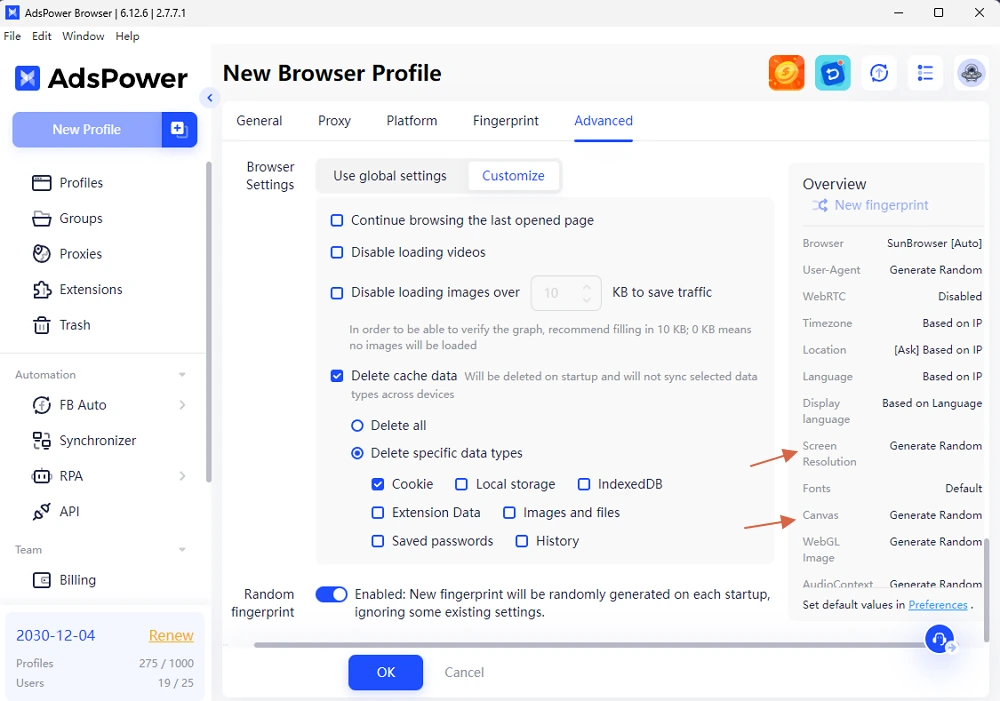The image size is (1000, 701).
Task: Open the Help menu
Action: tap(127, 36)
